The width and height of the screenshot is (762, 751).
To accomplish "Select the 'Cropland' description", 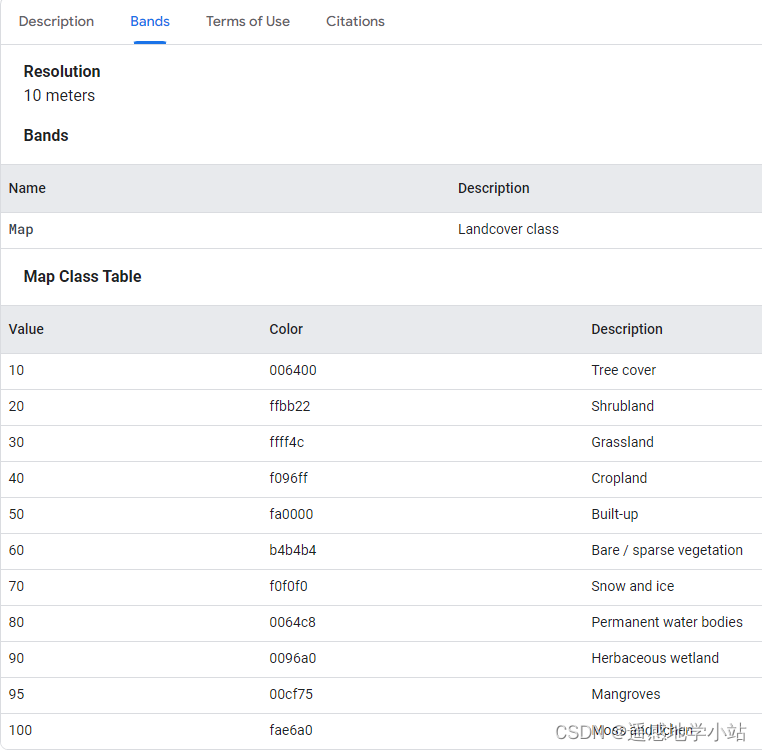I will click(619, 478).
